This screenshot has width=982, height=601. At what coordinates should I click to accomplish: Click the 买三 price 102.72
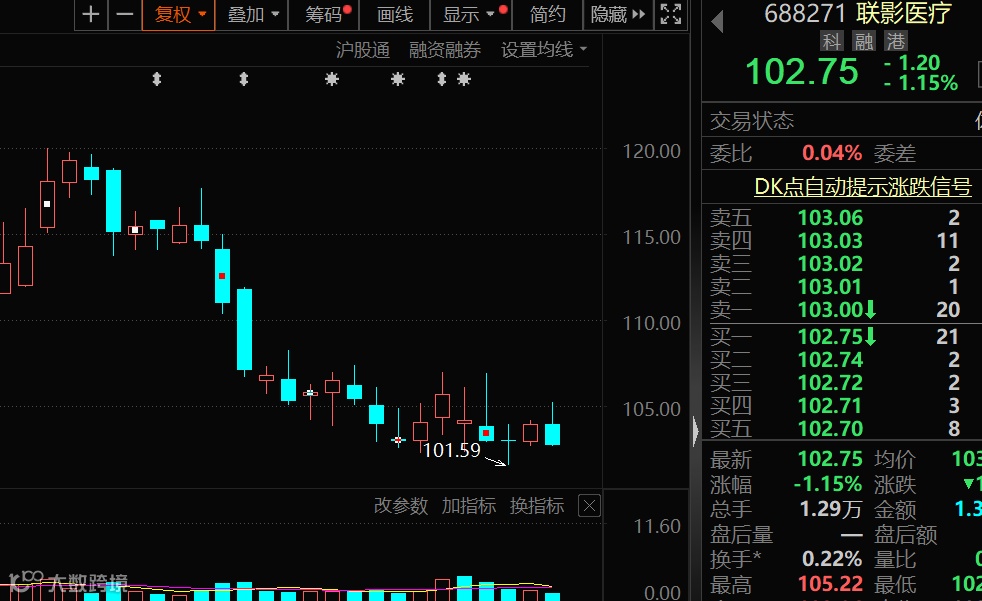click(830, 383)
